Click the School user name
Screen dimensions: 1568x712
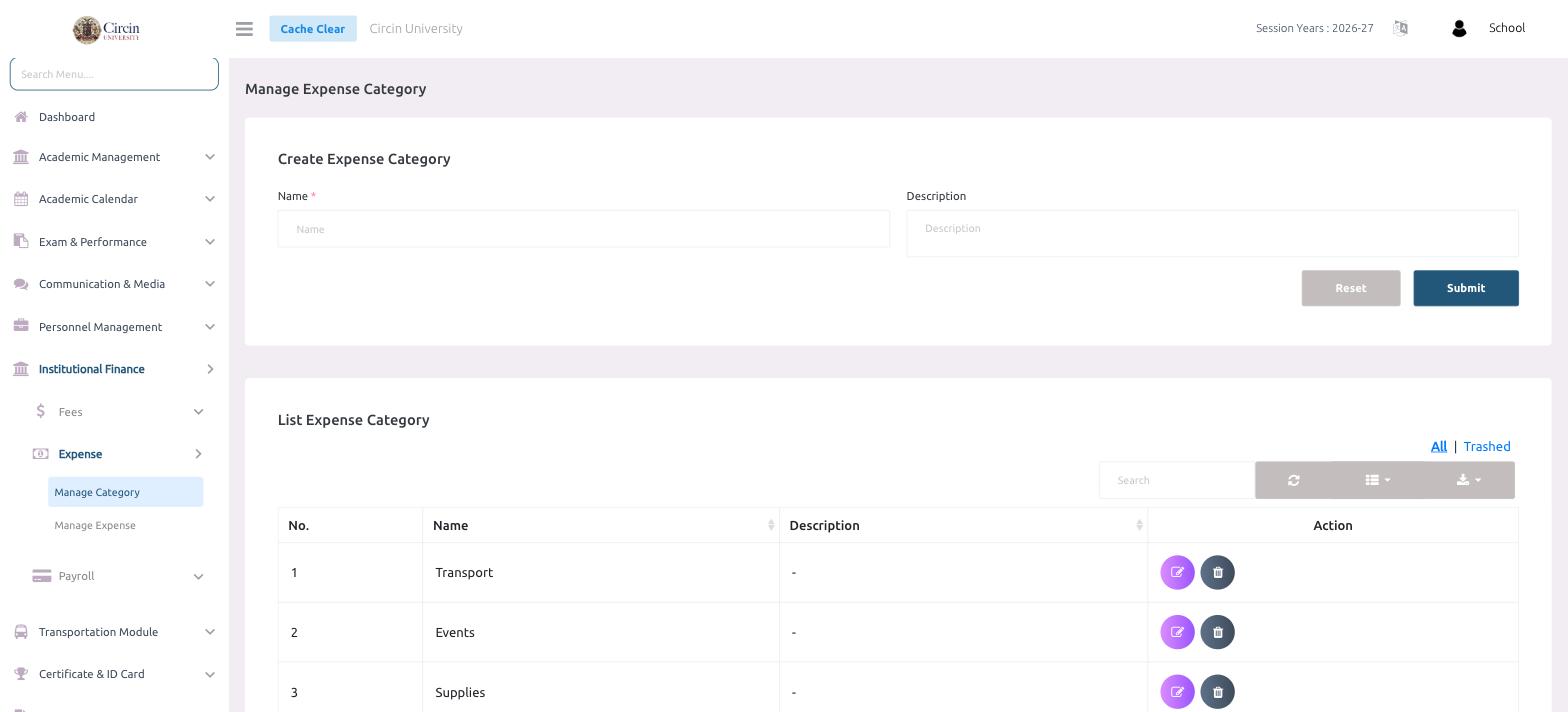click(x=1506, y=28)
